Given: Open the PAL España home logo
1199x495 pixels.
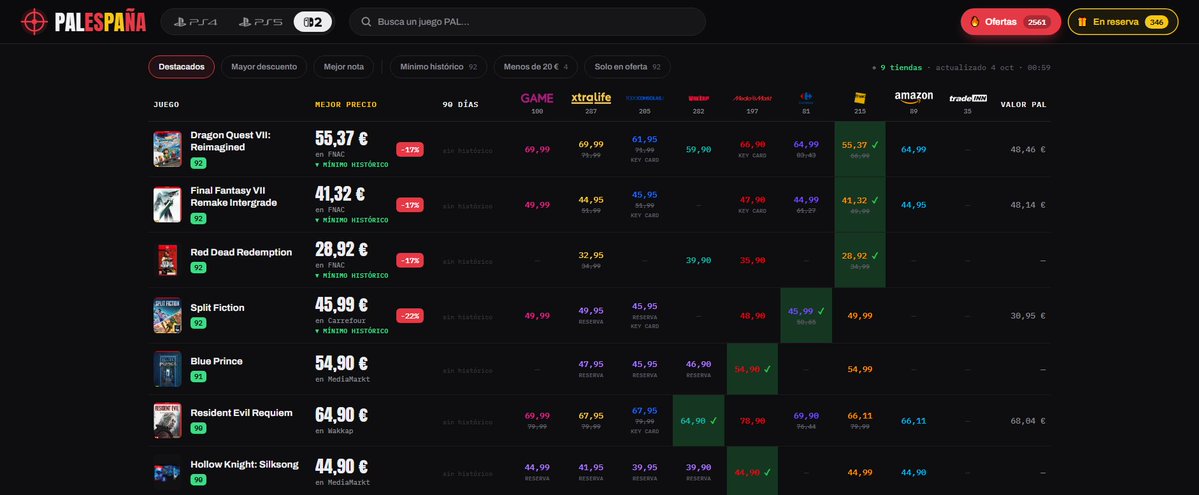Looking at the screenshot, I should (x=83, y=21).
